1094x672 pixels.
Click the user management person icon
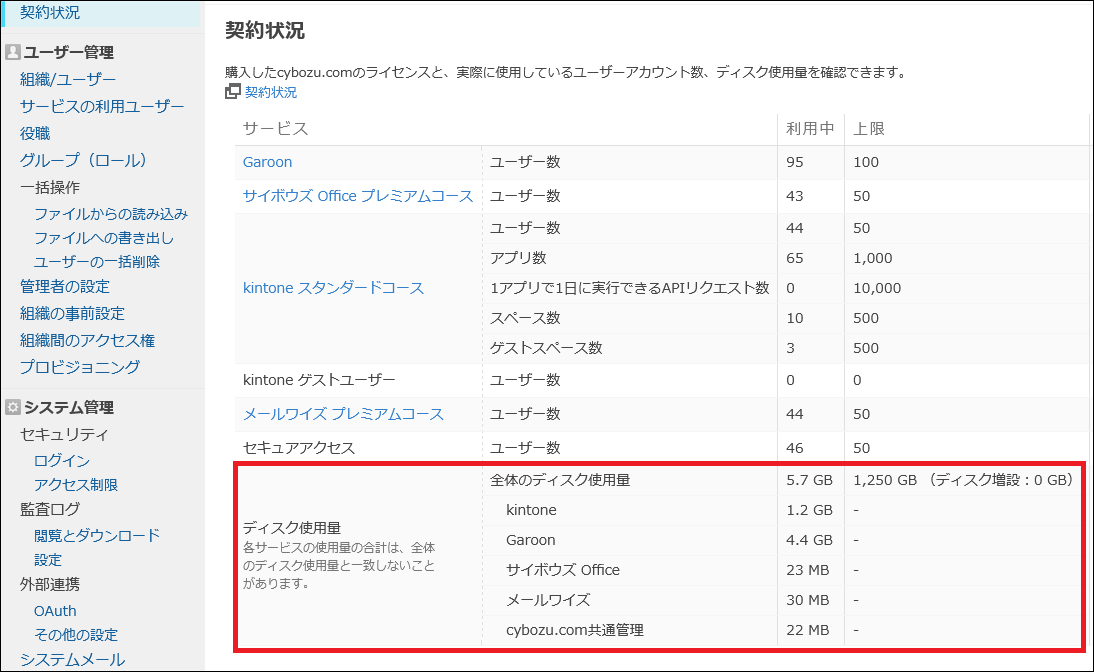pos(12,53)
